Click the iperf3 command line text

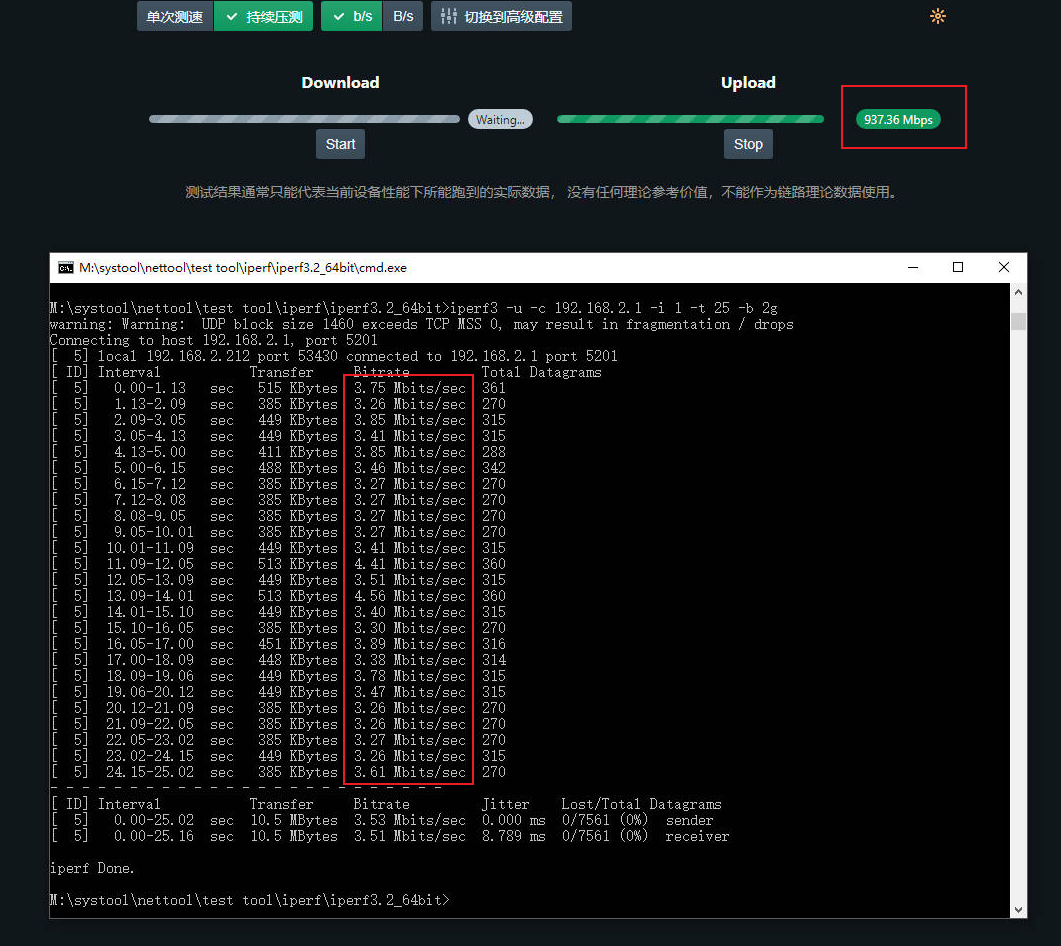[614, 308]
